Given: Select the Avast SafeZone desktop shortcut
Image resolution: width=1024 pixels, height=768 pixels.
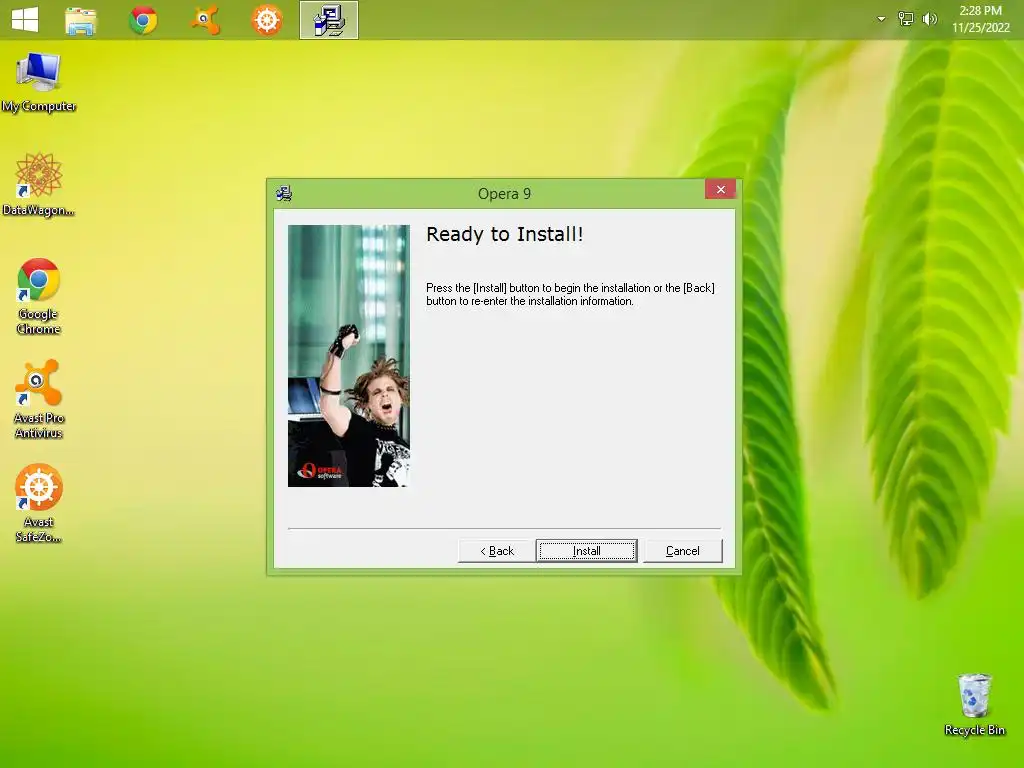Looking at the screenshot, I should (39, 503).
